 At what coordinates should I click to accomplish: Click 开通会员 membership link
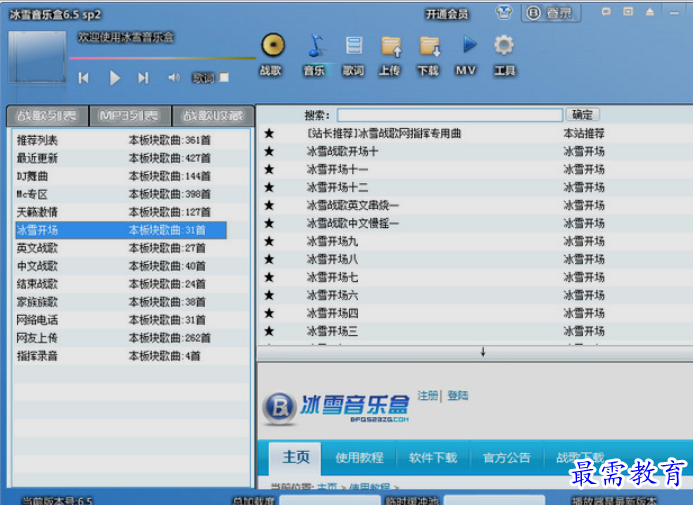click(x=446, y=15)
